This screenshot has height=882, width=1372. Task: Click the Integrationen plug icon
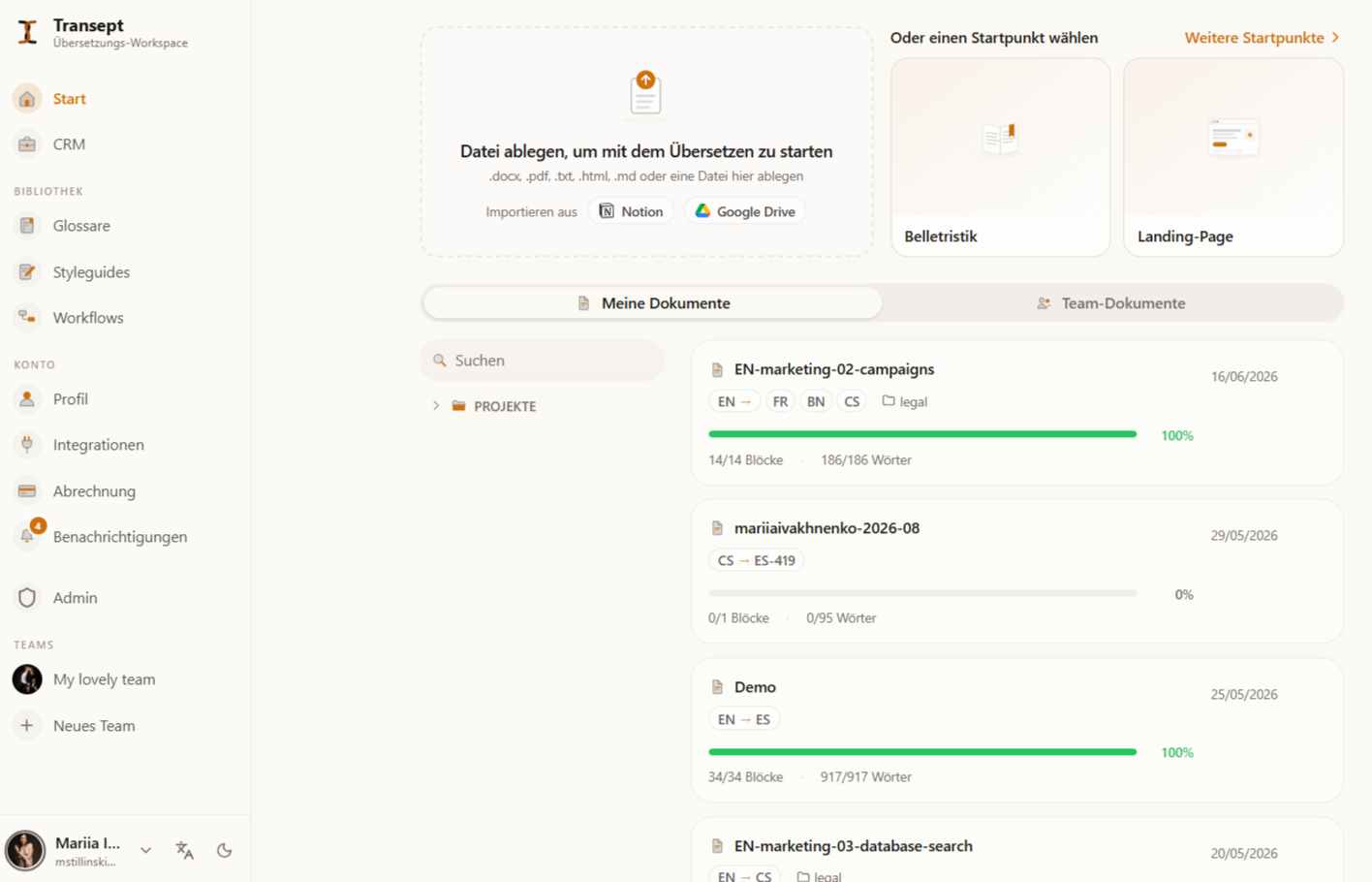27,445
